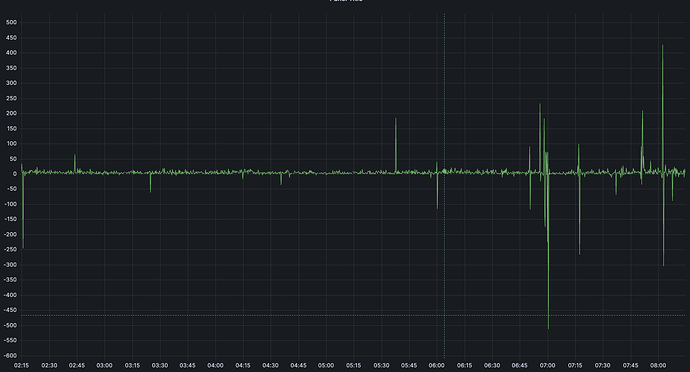Click the 06:30 time axis label

point(492,365)
